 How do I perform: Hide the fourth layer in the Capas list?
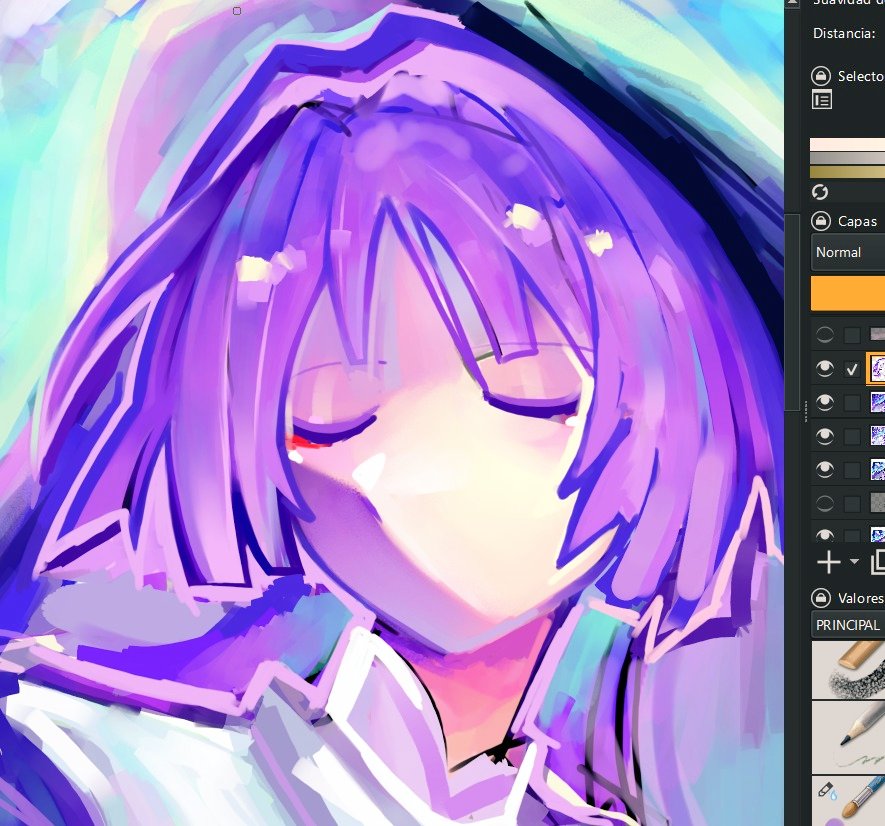click(825, 436)
